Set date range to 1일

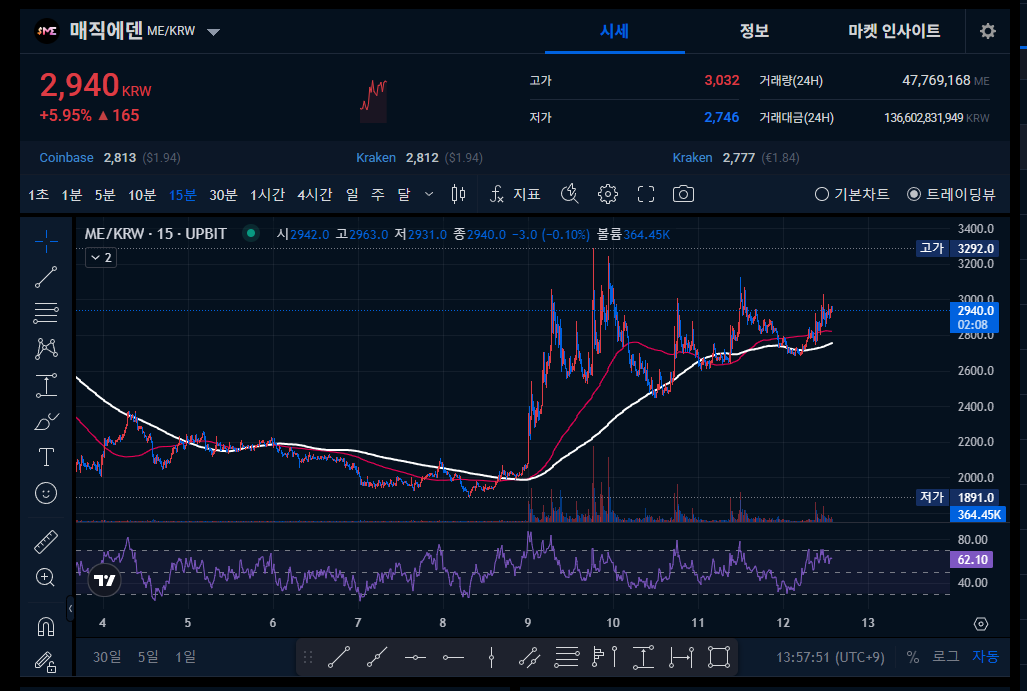pyautogui.click(x=185, y=657)
